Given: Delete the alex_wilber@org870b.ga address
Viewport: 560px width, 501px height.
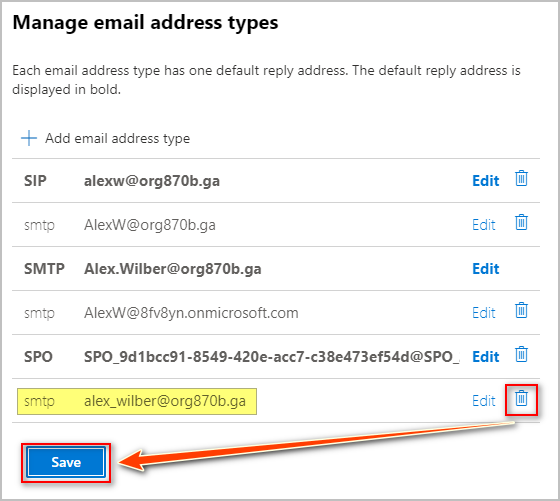Looking at the screenshot, I should [x=521, y=398].
